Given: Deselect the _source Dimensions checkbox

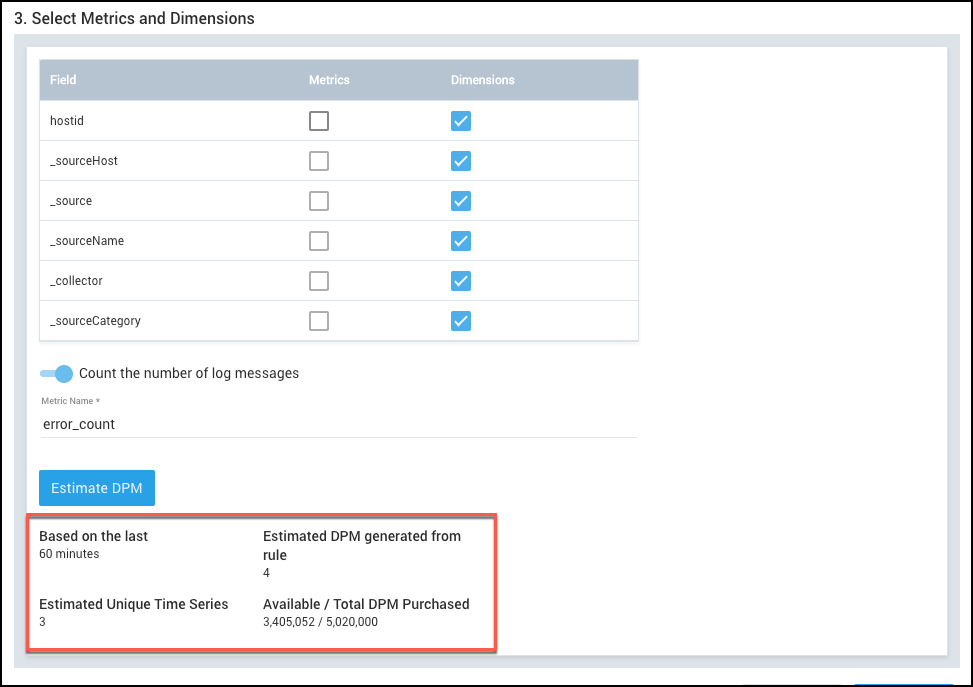Looking at the screenshot, I should pyautogui.click(x=460, y=201).
